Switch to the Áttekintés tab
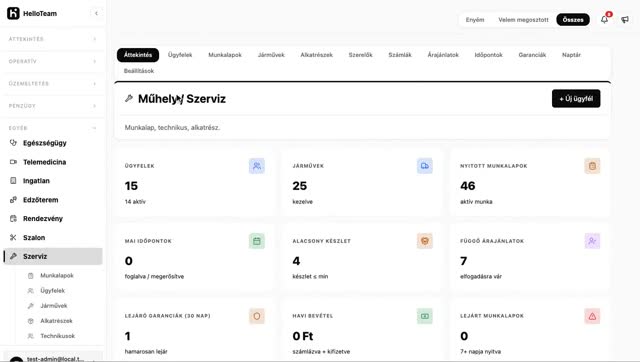640x362 pixels. tap(138, 55)
